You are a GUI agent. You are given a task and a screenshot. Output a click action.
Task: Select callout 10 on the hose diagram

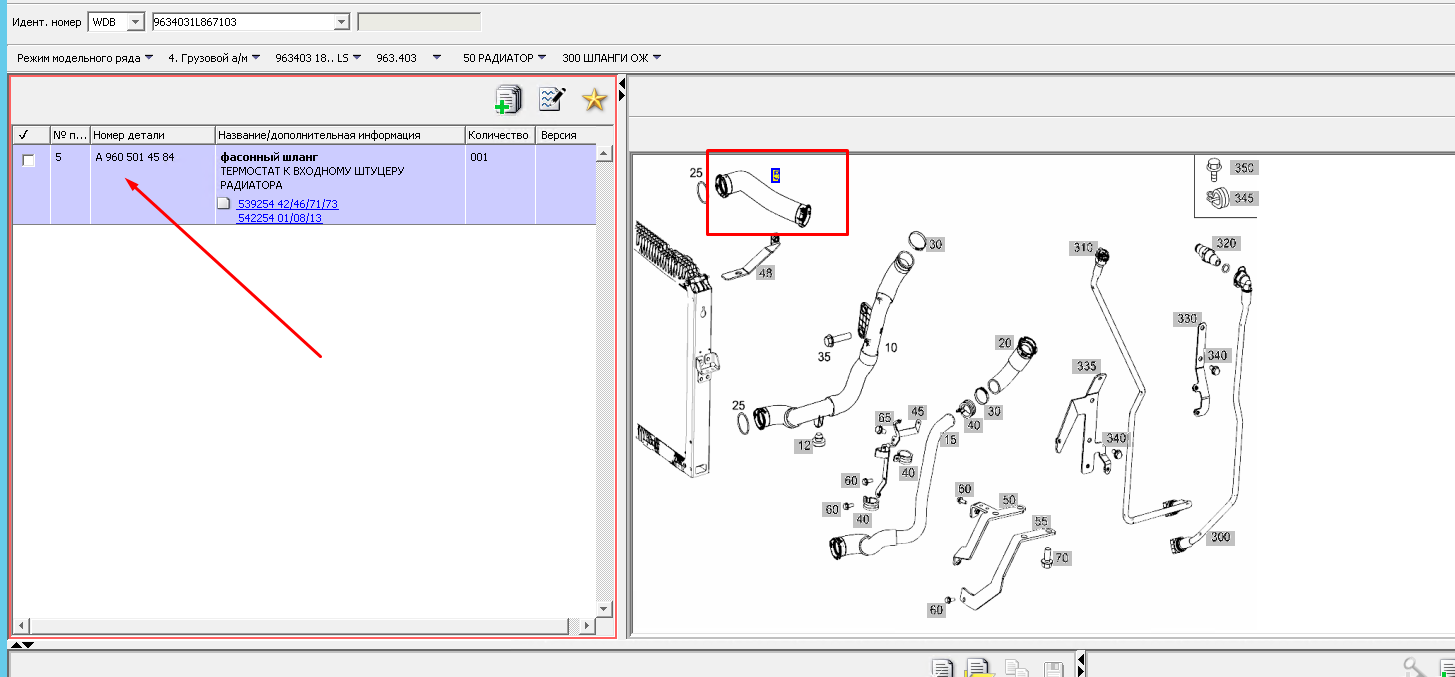pos(890,347)
